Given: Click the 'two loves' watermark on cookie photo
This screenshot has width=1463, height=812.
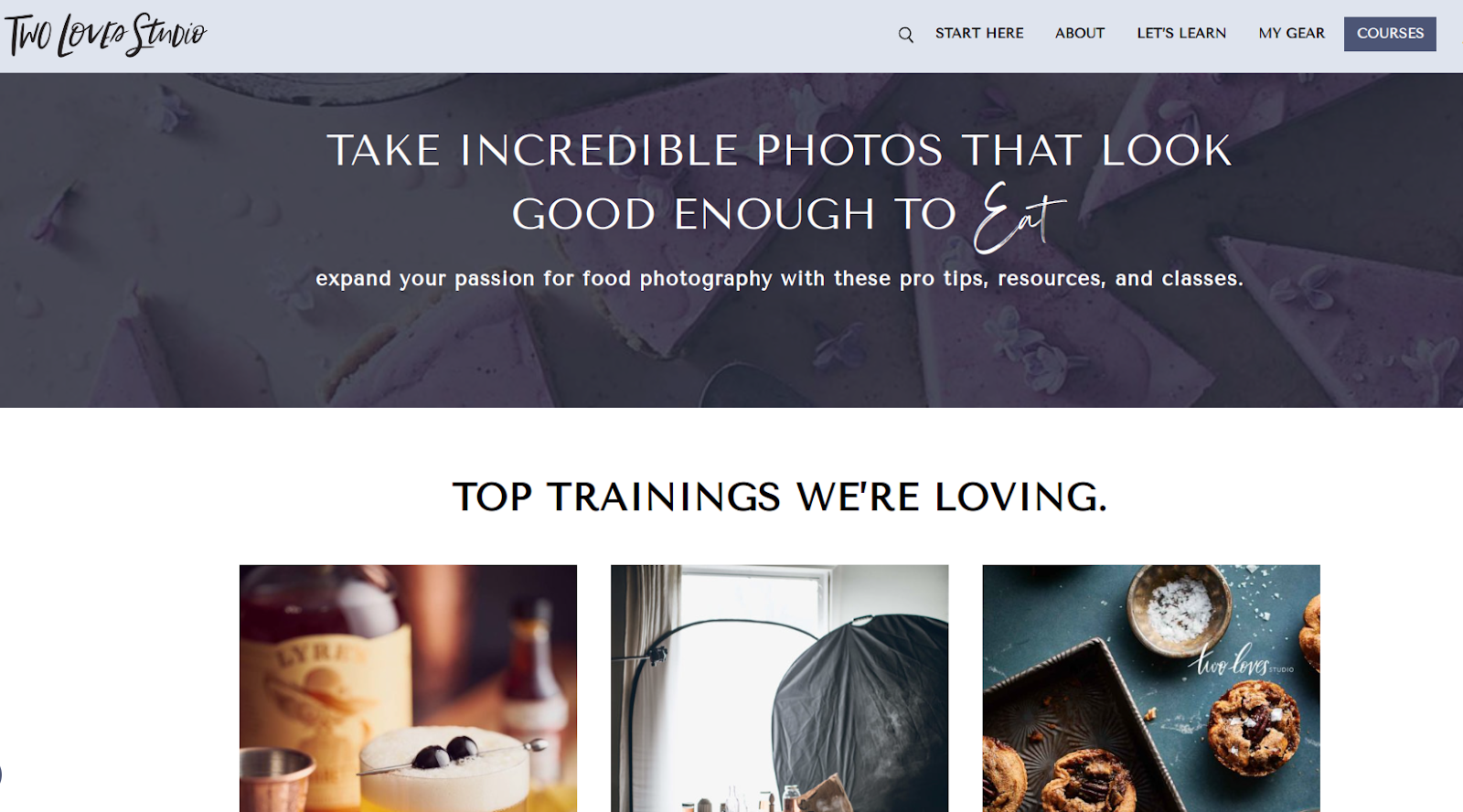Looking at the screenshot, I should (x=1240, y=660).
